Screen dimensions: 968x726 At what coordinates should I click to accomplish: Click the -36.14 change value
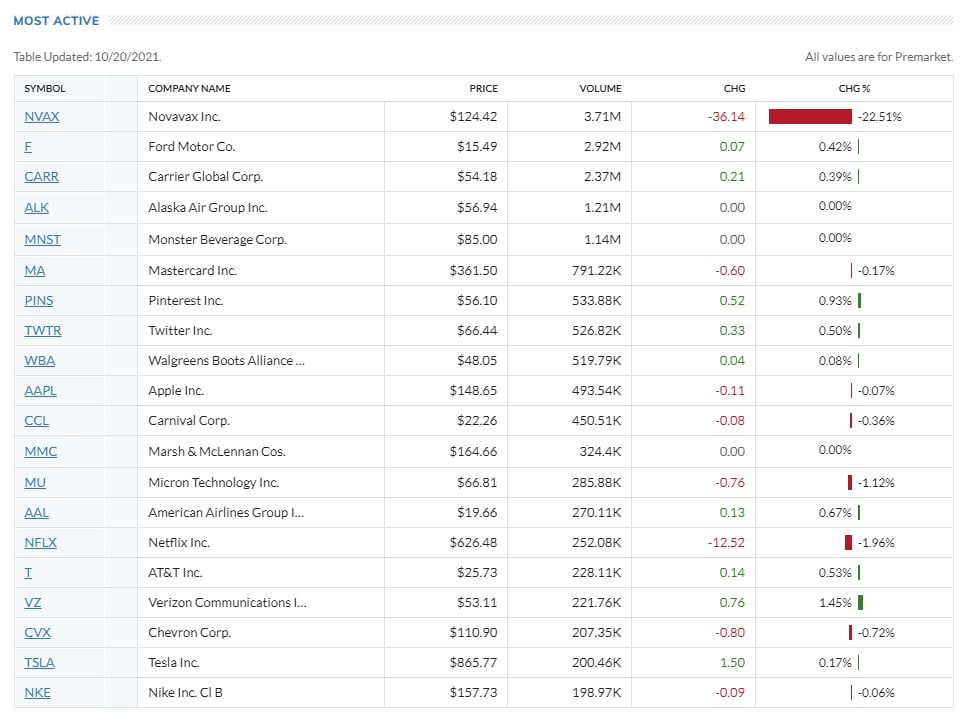[726, 117]
